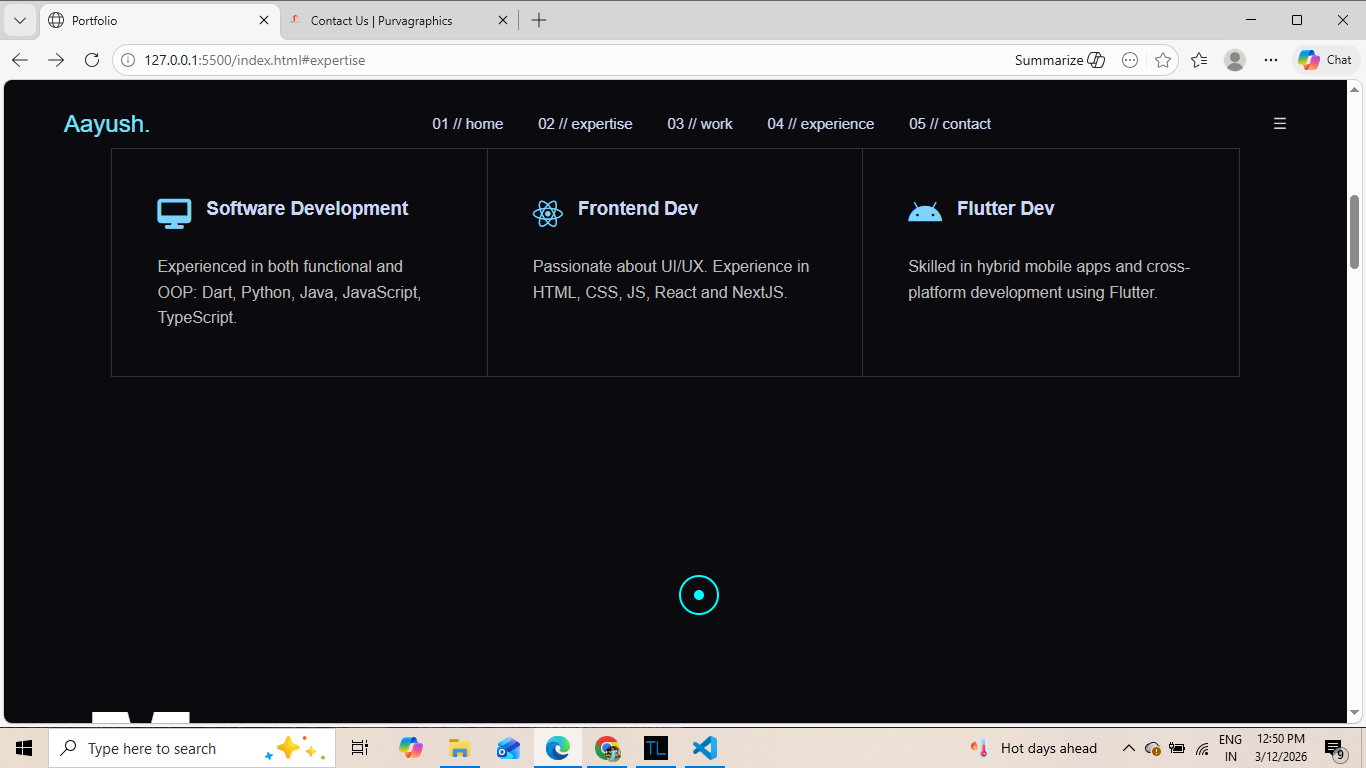Navigate to 03 // work section
The width and height of the screenshot is (1366, 768).
click(x=700, y=124)
